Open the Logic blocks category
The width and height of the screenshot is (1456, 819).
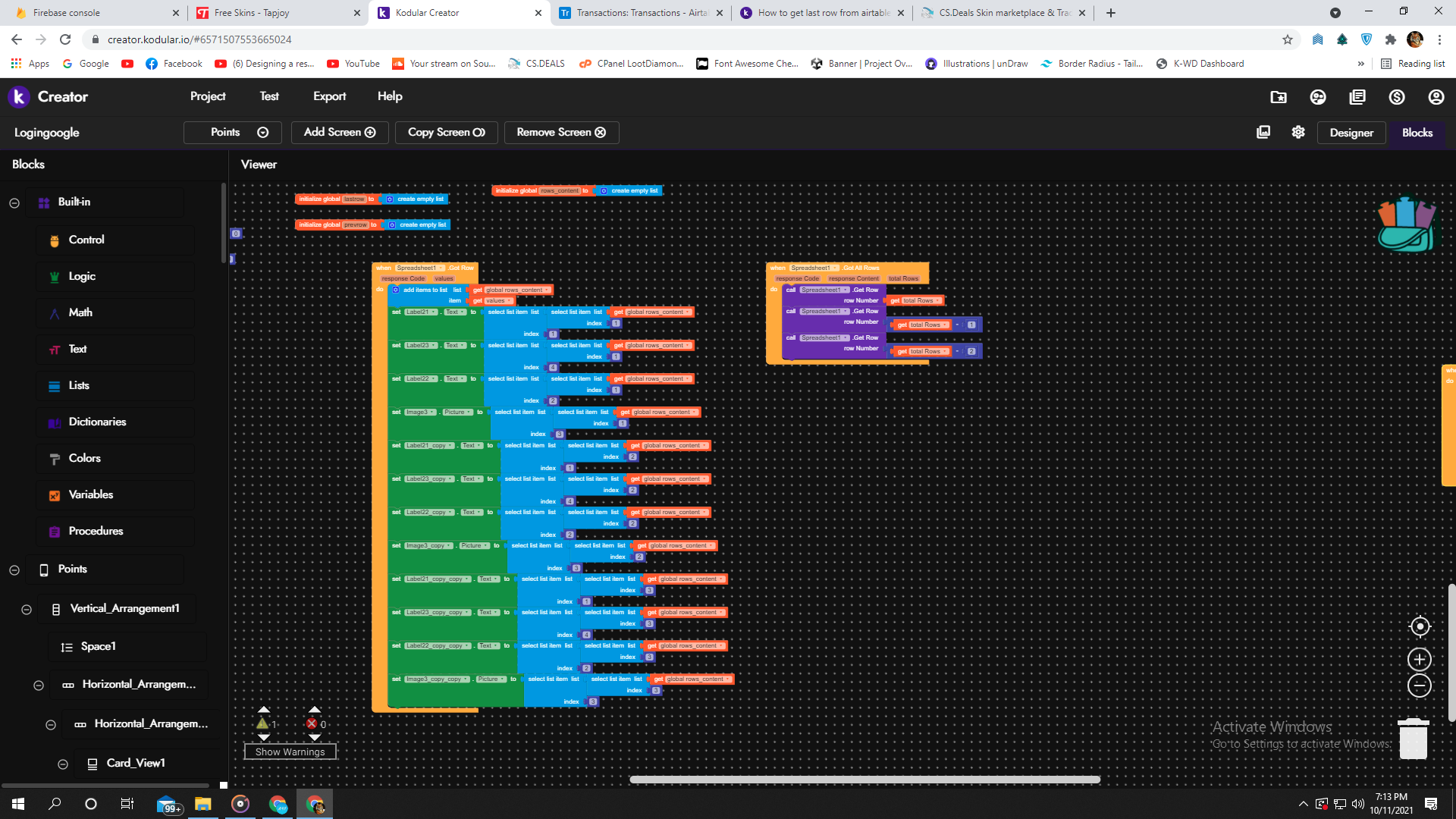(x=81, y=276)
